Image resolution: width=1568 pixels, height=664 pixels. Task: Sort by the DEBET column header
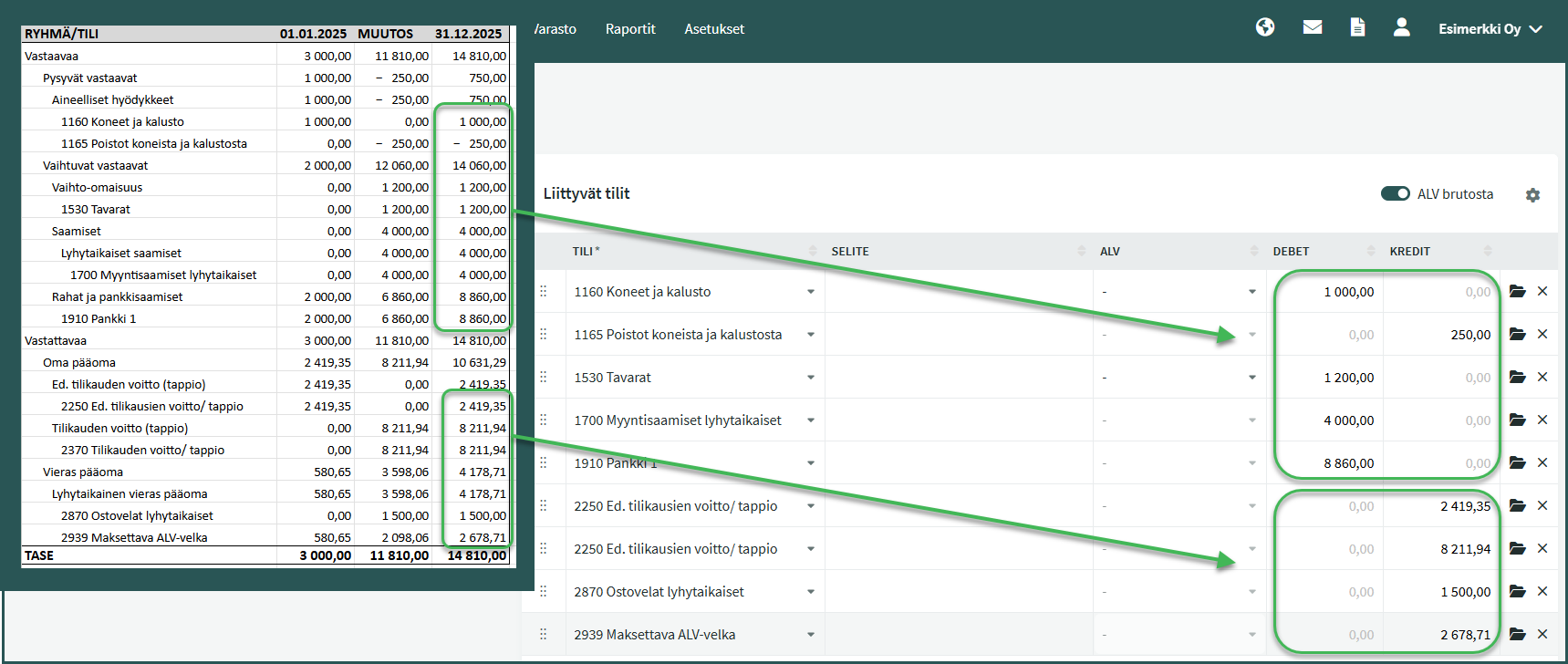(x=1291, y=252)
